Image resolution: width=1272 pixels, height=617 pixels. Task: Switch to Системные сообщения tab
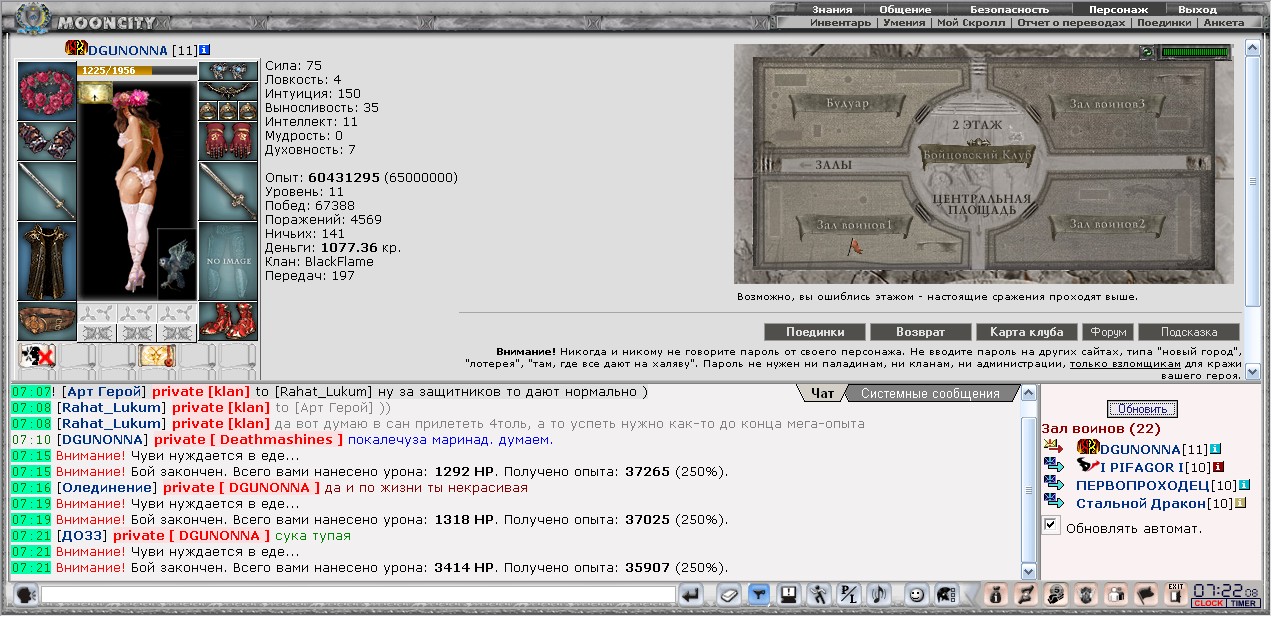pos(930,393)
